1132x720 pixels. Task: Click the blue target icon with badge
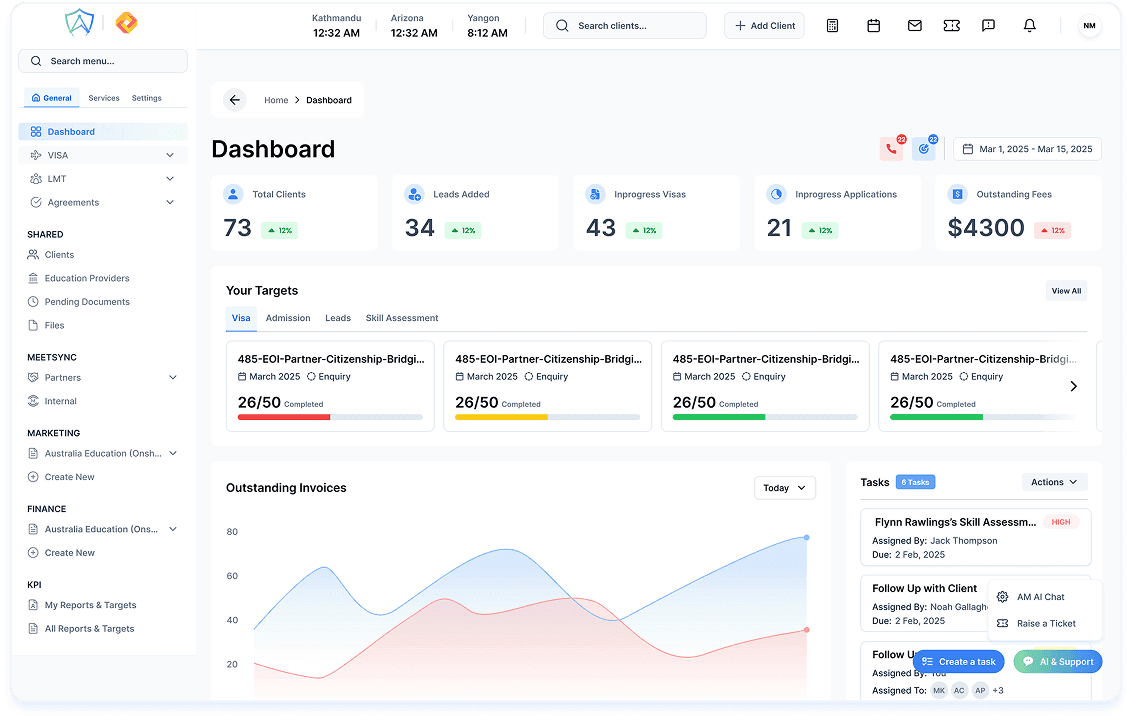click(x=923, y=149)
